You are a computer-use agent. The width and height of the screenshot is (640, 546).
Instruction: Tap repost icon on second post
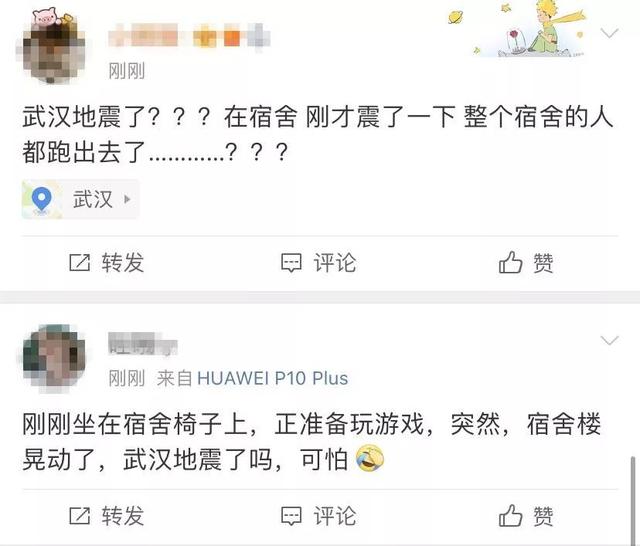pos(80,516)
